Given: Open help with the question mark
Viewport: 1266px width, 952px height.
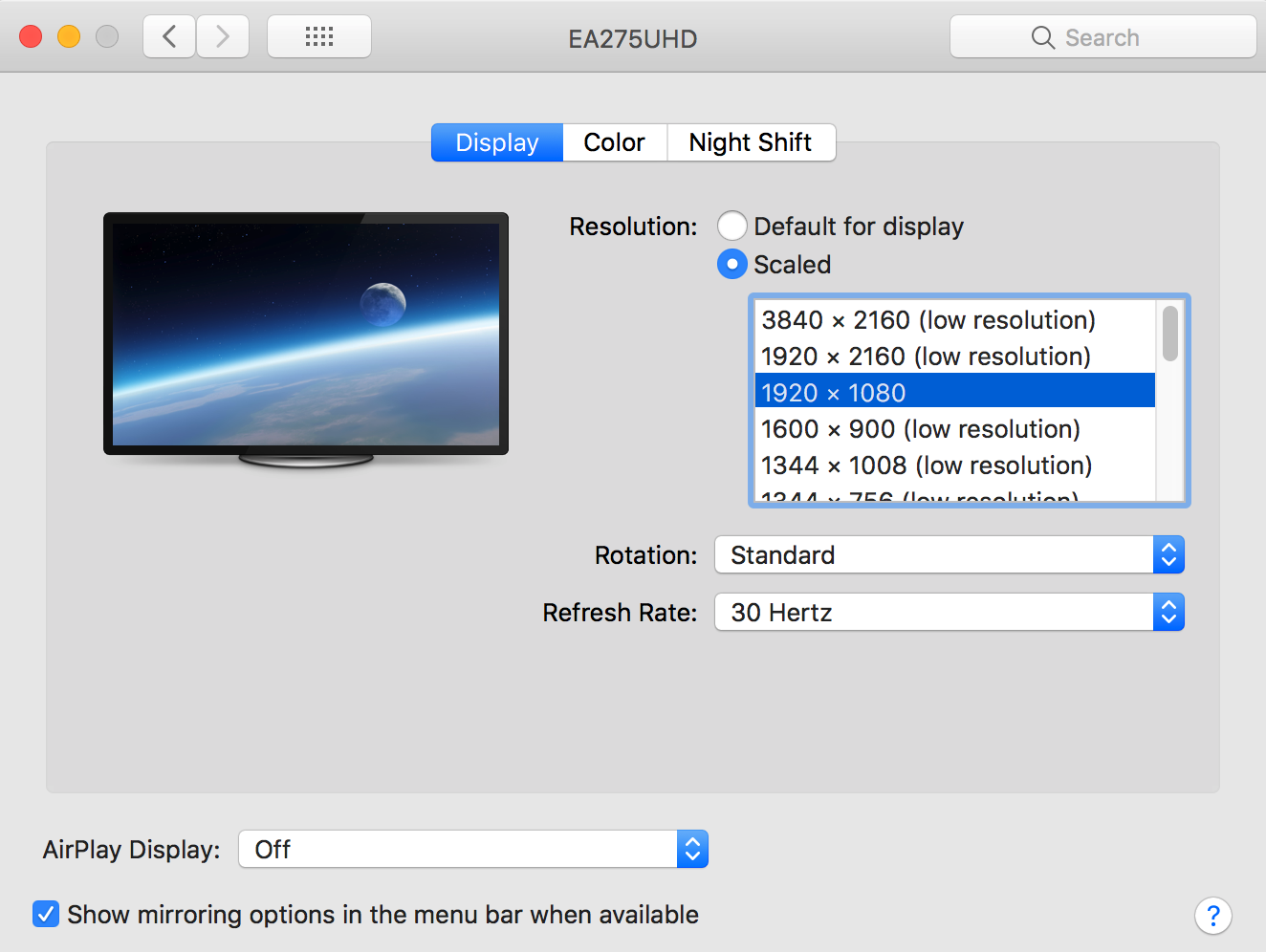Looking at the screenshot, I should pyautogui.click(x=1213, y=916).
